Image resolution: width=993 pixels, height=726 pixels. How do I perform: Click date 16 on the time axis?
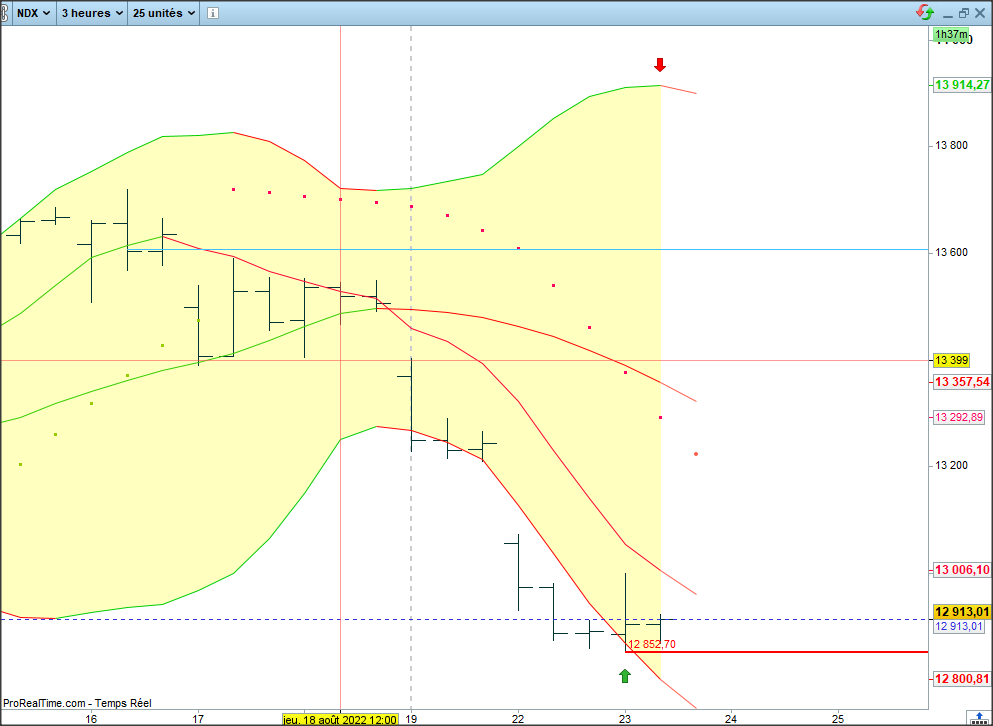point(91,719)
